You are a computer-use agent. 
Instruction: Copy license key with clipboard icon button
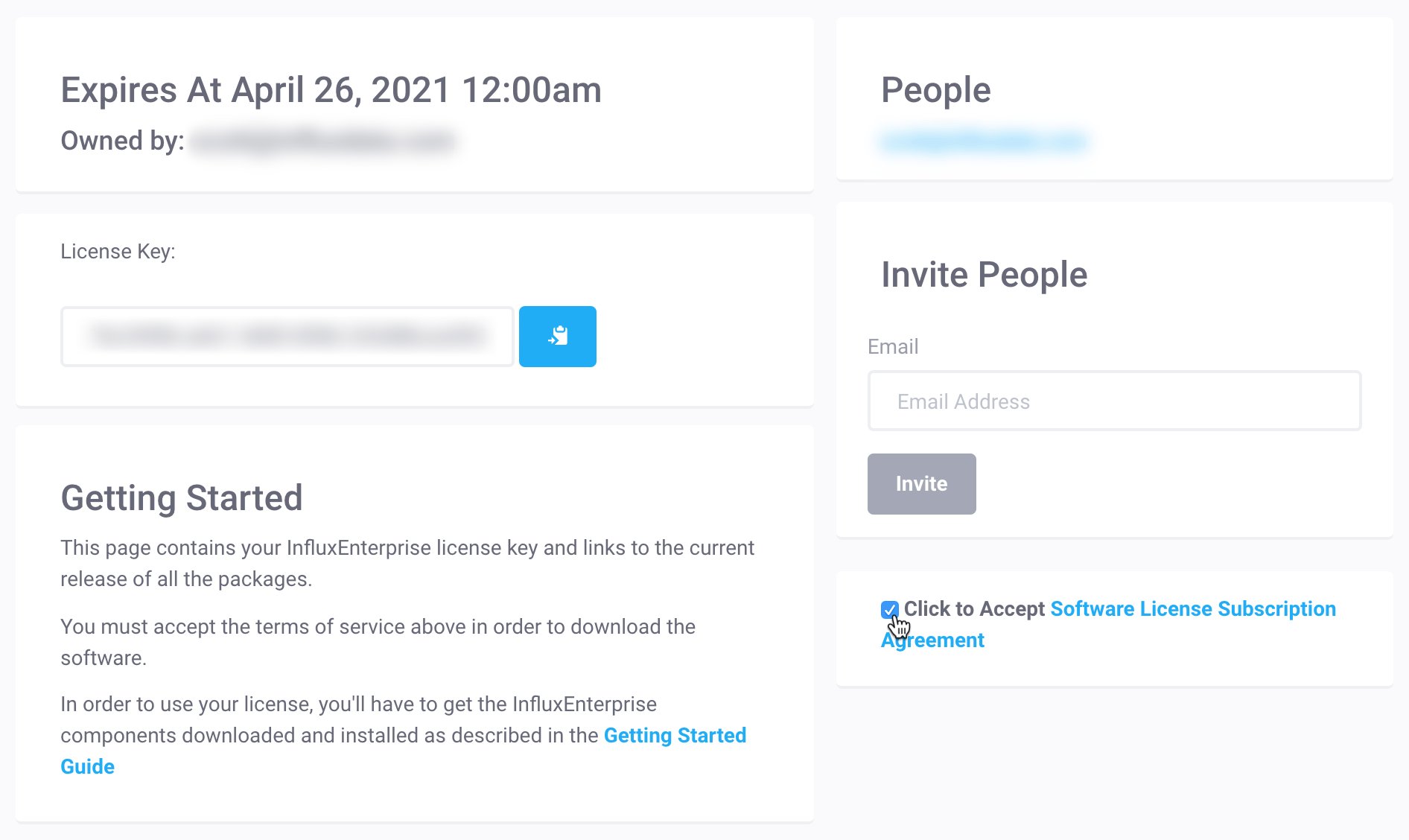tap(557, 336)
